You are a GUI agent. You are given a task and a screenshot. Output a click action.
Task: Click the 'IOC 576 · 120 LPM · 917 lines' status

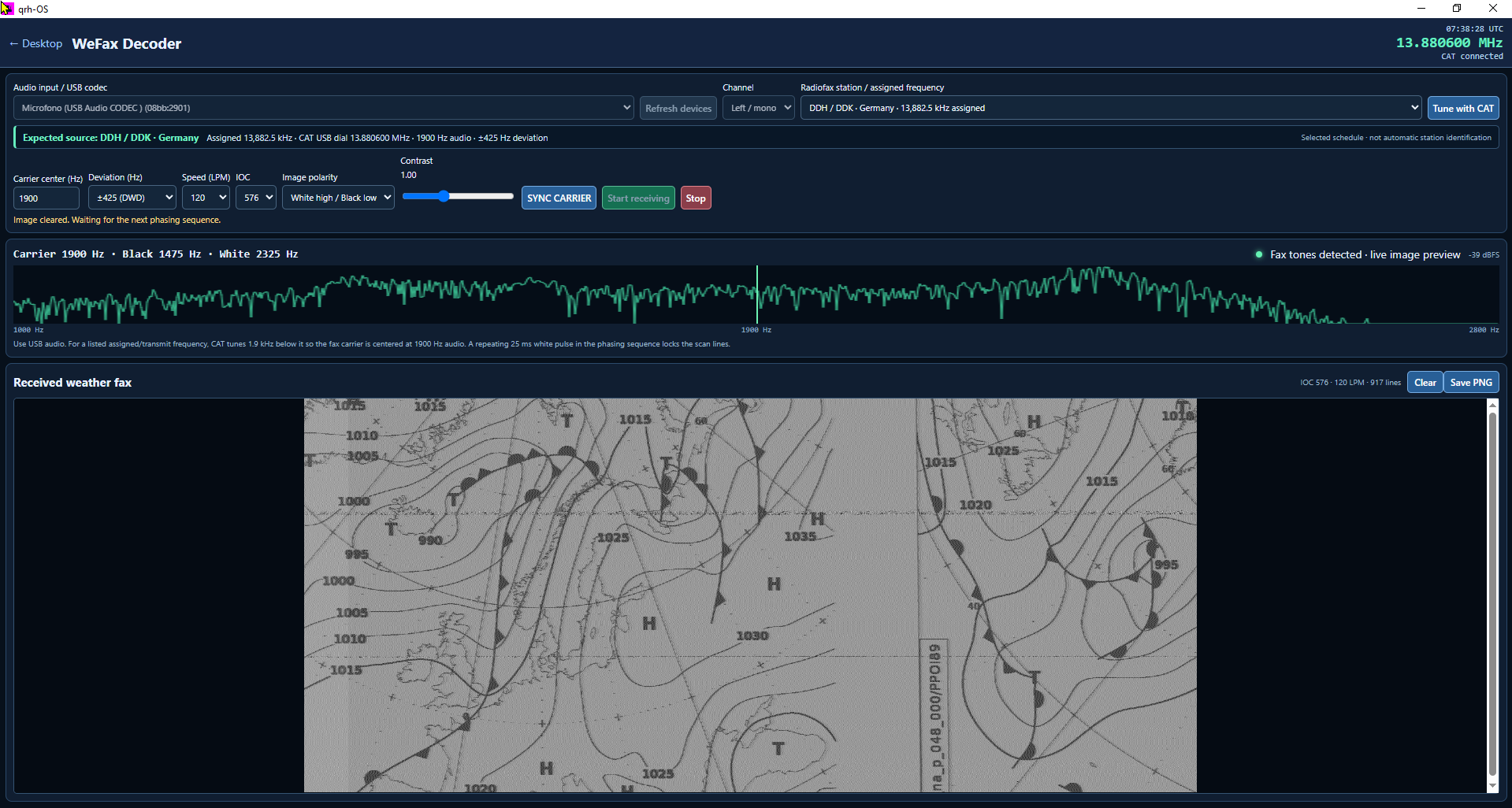[1350, 383]
